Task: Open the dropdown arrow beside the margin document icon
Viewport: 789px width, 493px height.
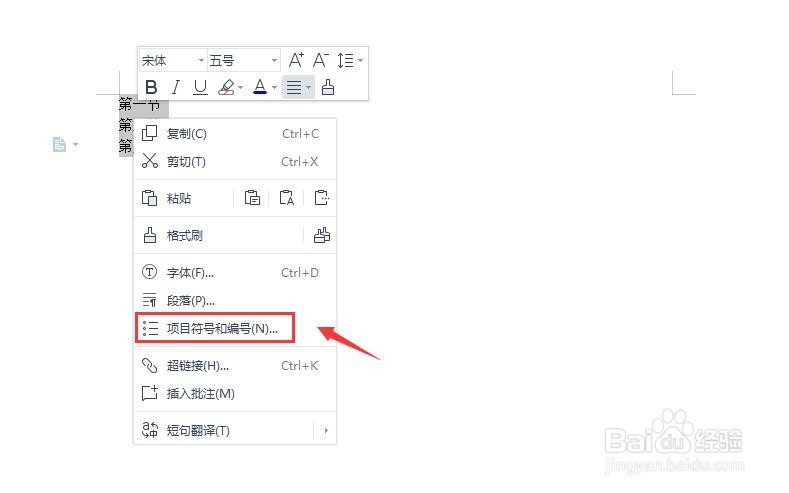Action: click(x=75, y=144)
